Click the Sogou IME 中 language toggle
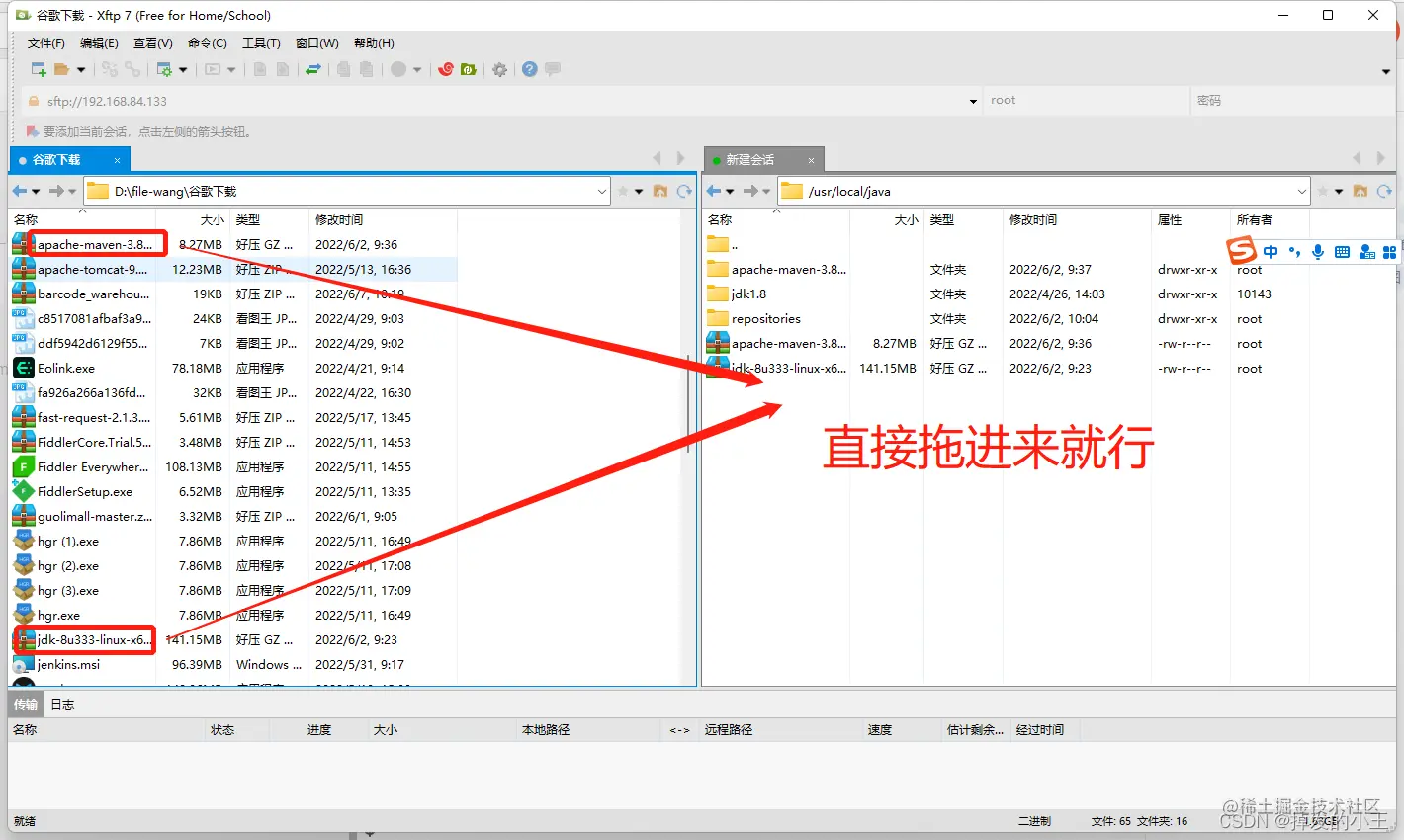This screenshot has width=1404, height=840. pos(1271,252)
